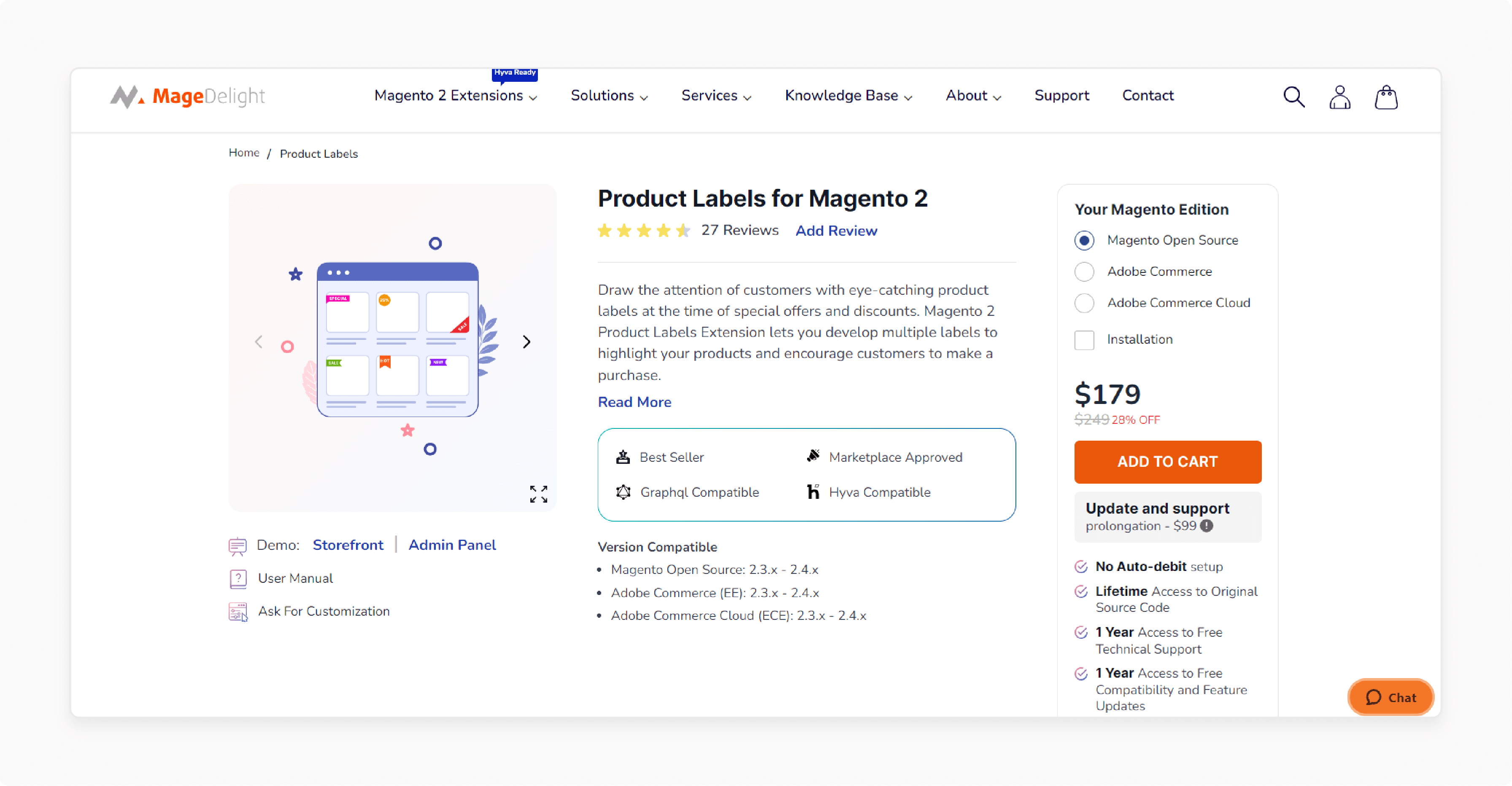Image resolution: width=1512 pixels, height=786 pixels.
Task: Open the site search icon
Action: pos(1293,97)
